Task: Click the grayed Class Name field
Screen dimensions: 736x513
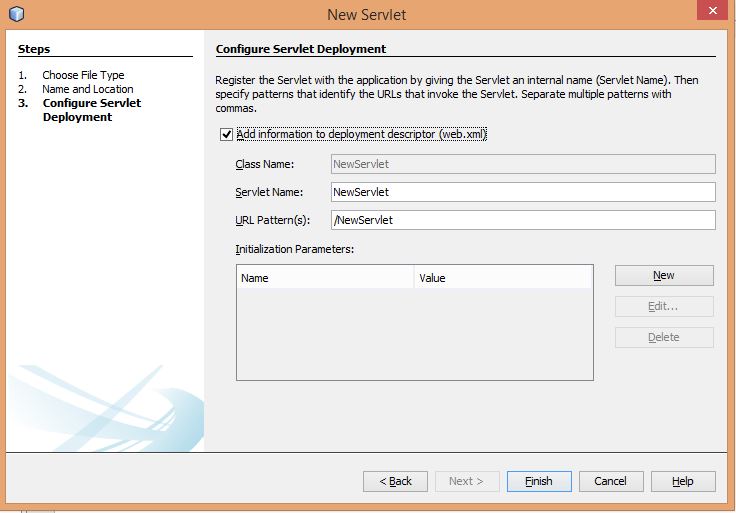Action: tap(522, 164)
